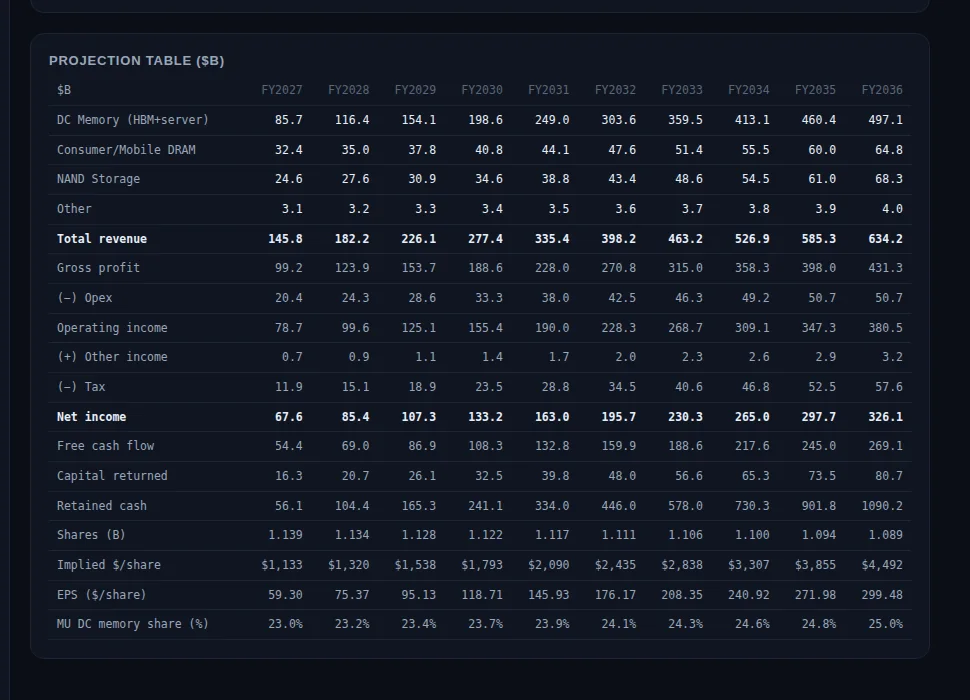970x700 pixels.
Task: Click the Shares (B) row label
Action: [92, 535]
